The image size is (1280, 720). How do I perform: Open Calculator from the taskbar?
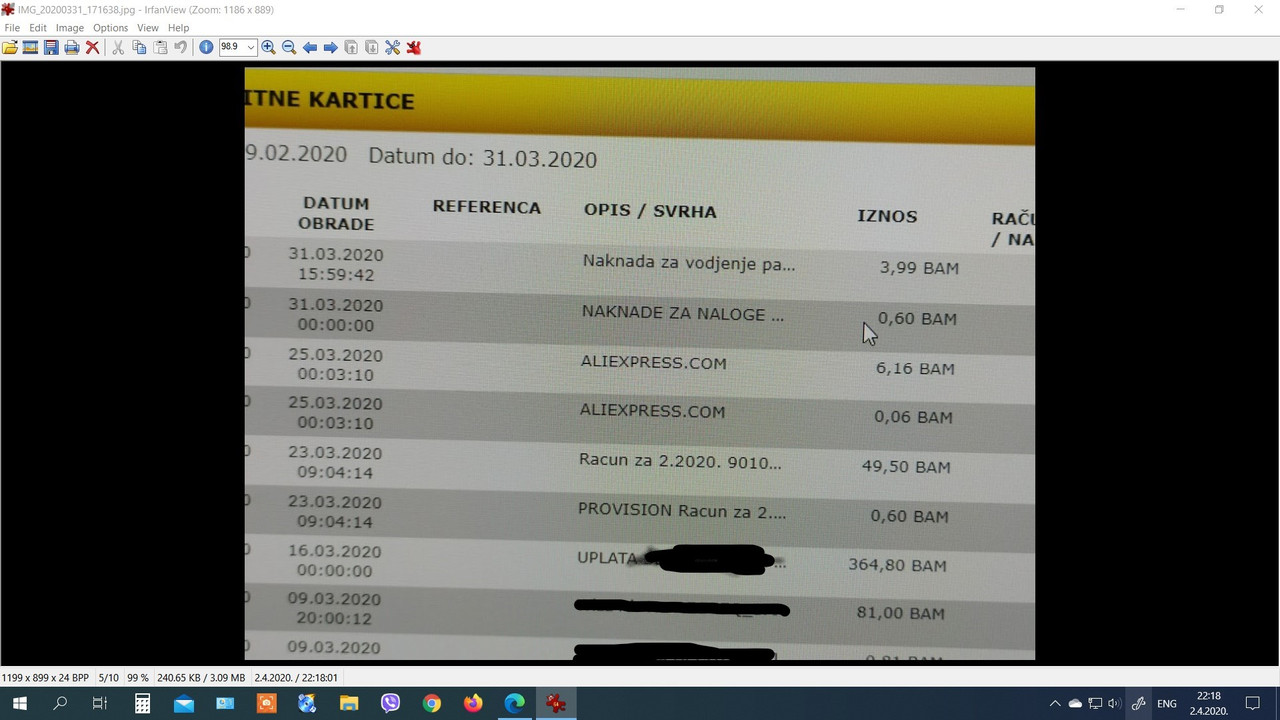142,704
